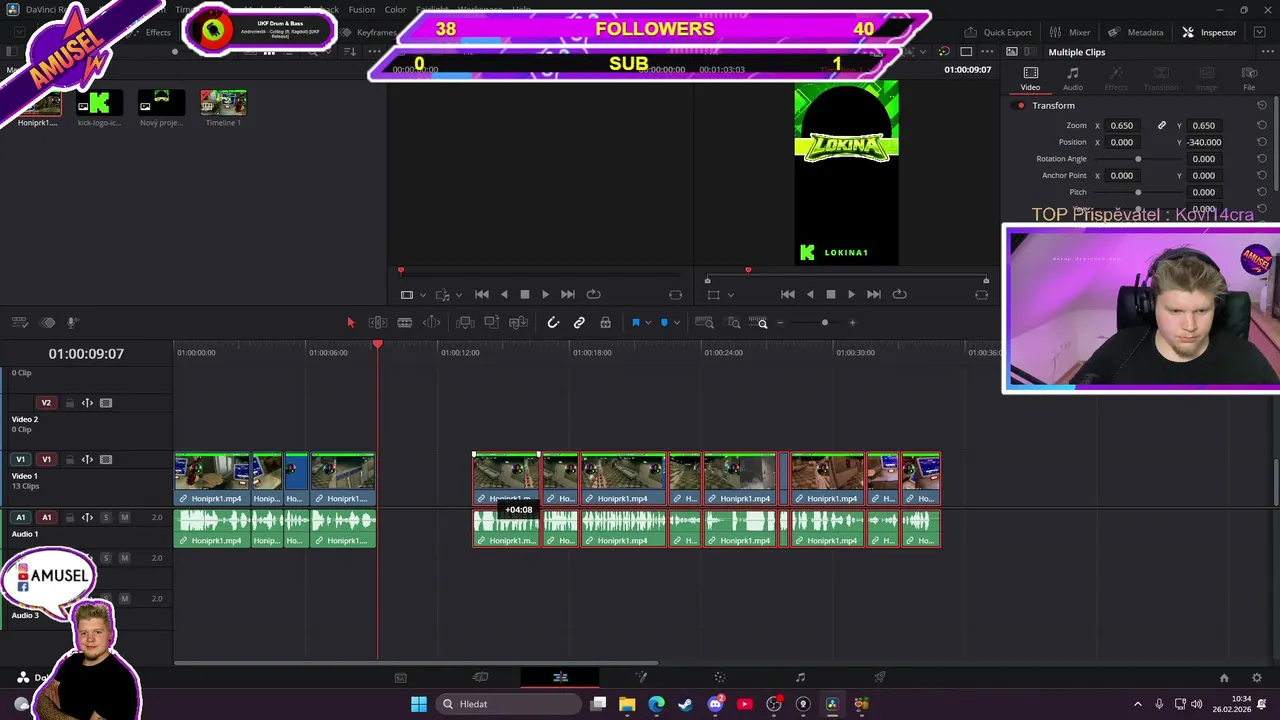Click the timeline zoom slider handle
This screenshot has width=1280, height=720.
(824, 322)
